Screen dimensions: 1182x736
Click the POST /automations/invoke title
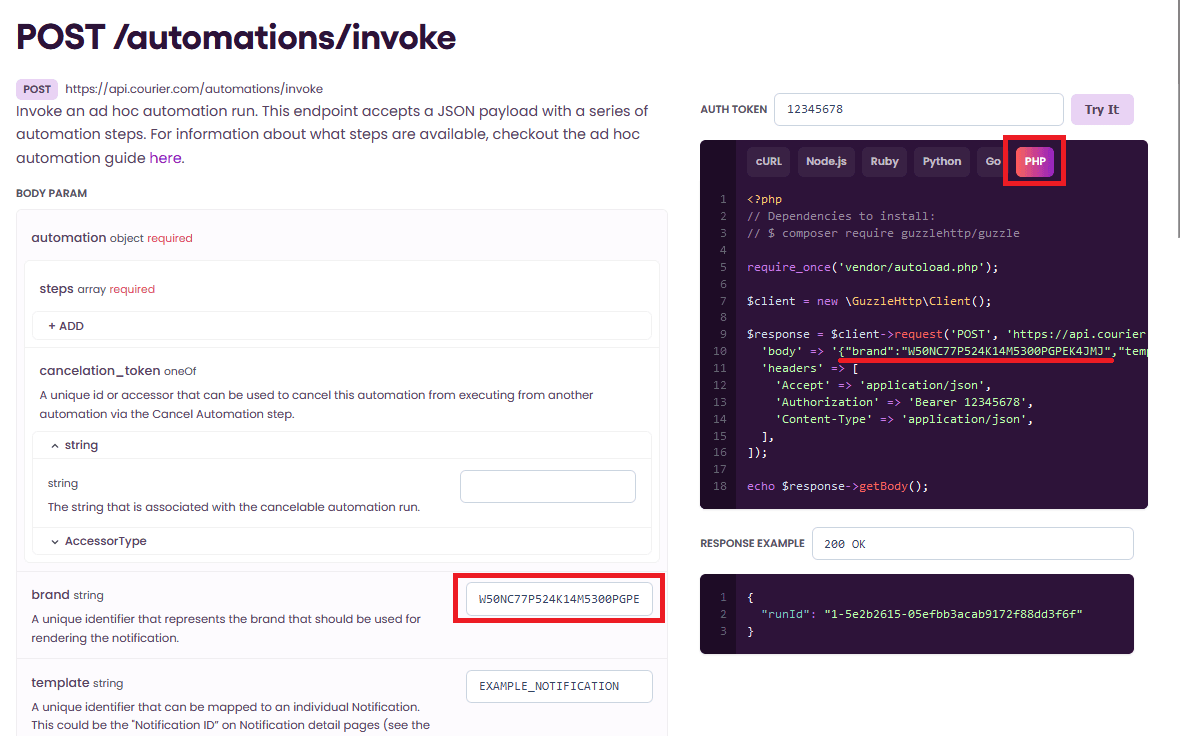[x=236, y=37]
